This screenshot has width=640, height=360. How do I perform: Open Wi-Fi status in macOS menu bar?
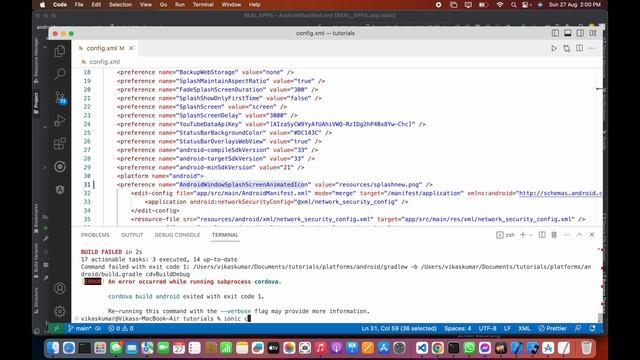pos(500,4)
